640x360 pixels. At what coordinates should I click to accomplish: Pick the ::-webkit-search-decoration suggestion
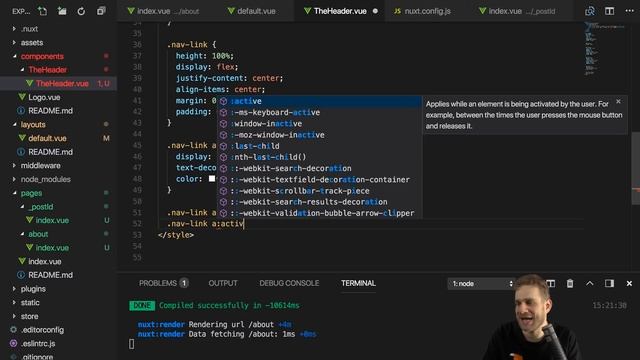319,168
